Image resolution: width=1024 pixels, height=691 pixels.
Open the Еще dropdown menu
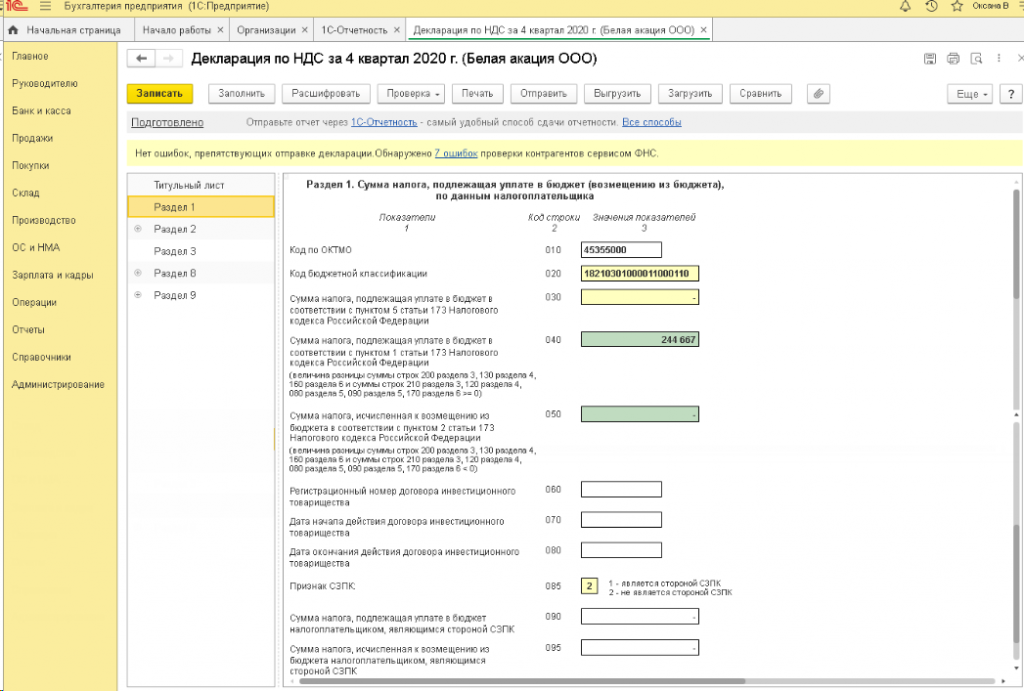click(970, 93)
